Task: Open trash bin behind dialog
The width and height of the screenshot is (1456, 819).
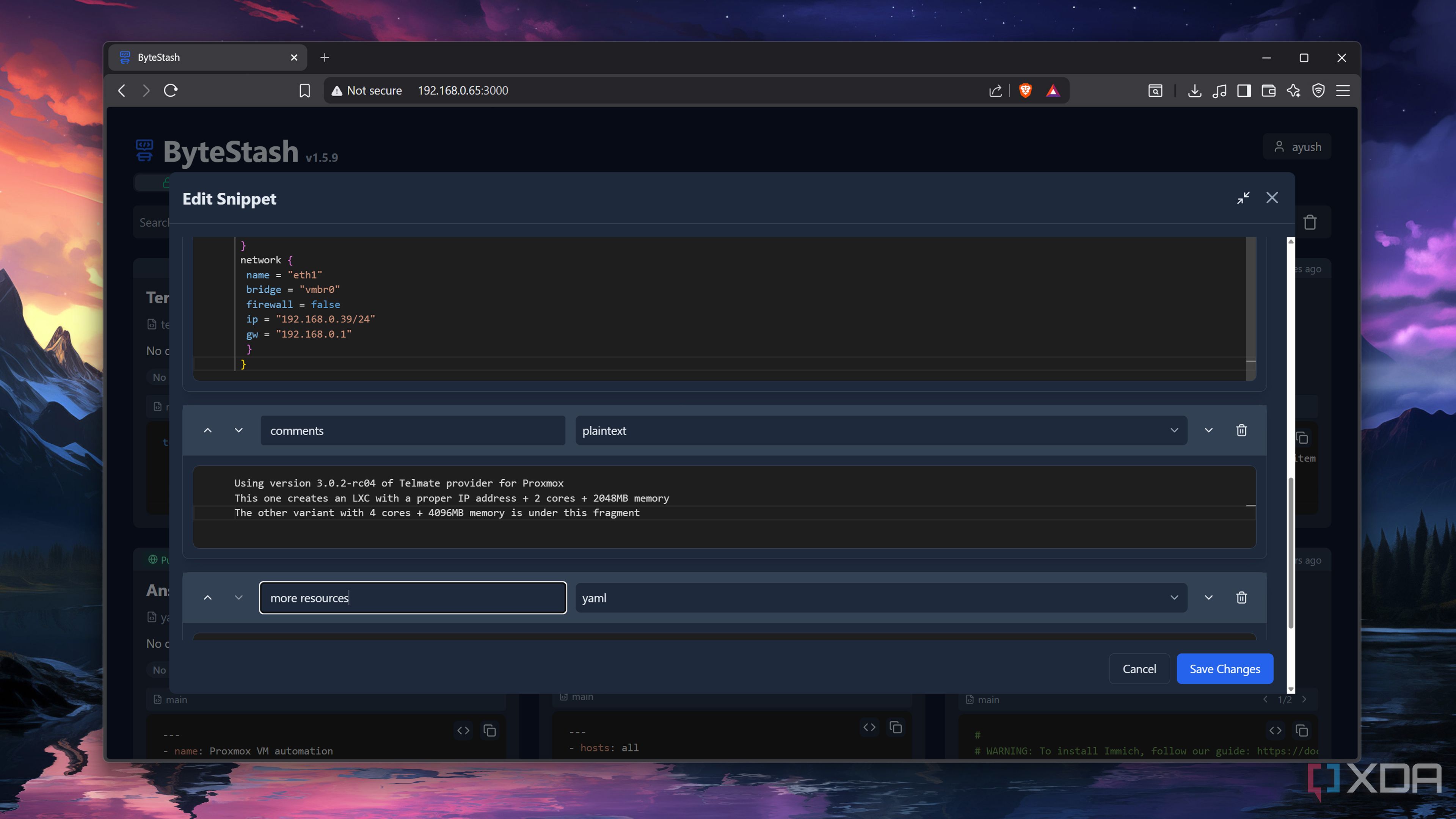Action: pyautogui.click(x=1310, y=222)
